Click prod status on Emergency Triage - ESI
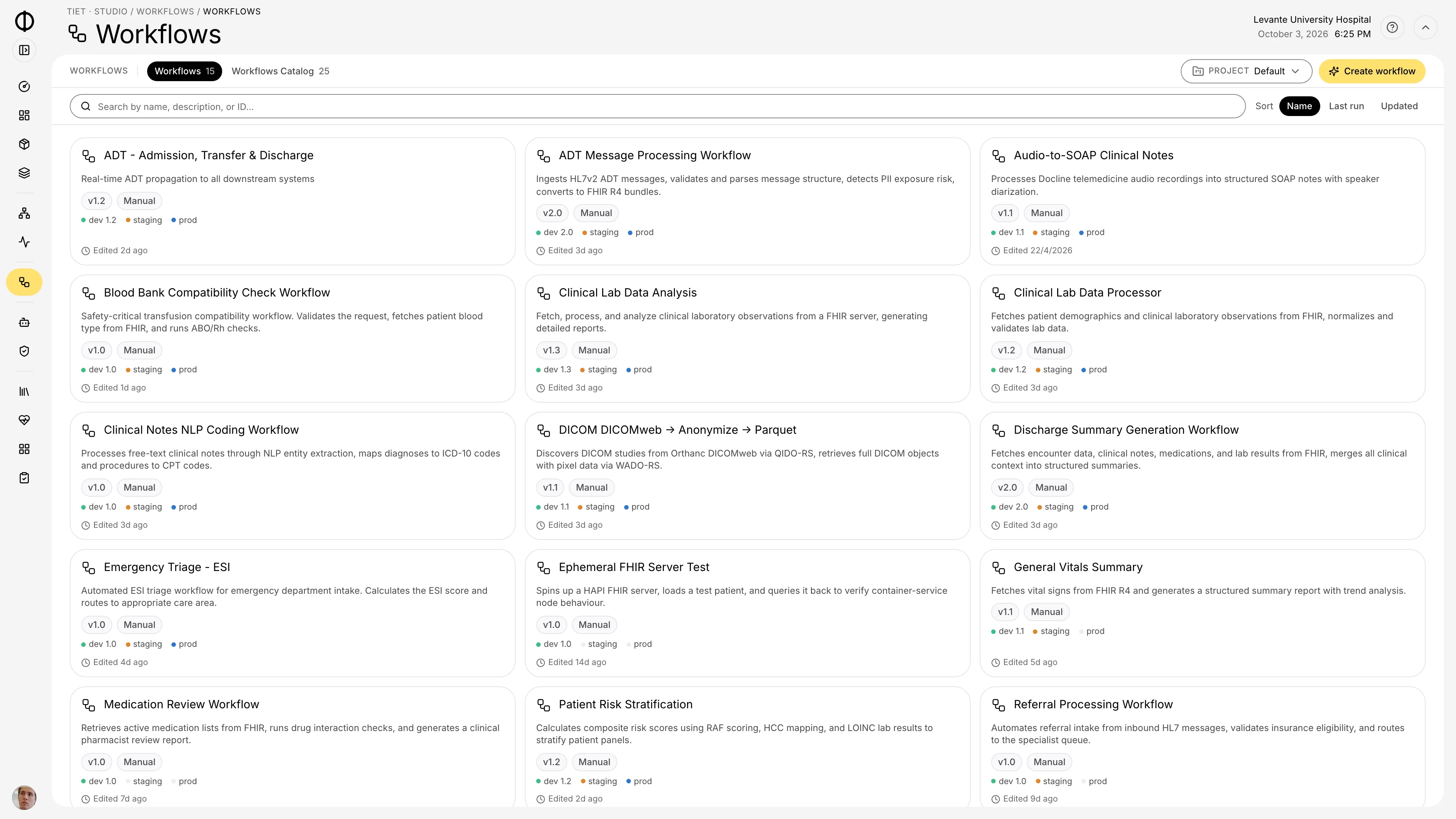 [184, 644]
